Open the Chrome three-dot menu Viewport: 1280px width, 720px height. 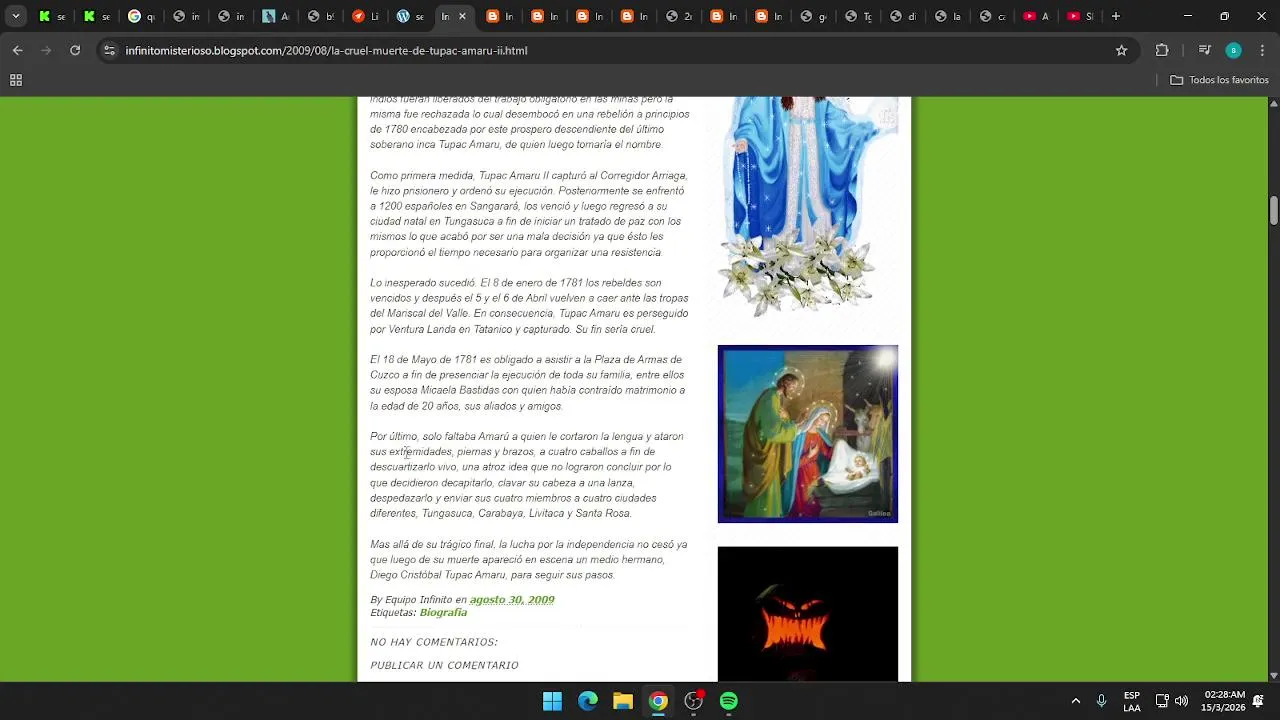pos(1263,50)
